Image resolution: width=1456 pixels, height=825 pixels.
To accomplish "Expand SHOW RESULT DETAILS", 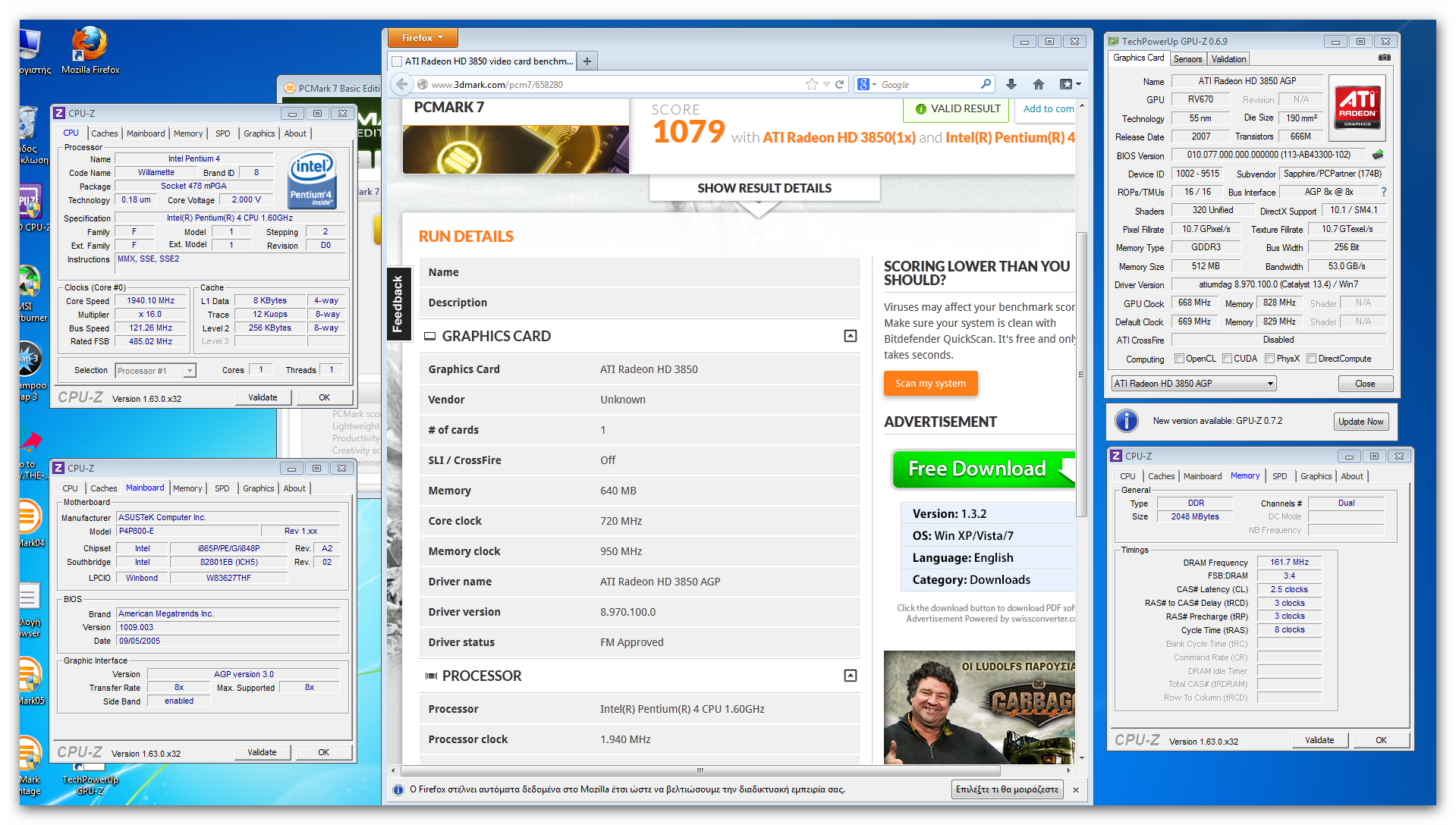I will pos(764,188).
